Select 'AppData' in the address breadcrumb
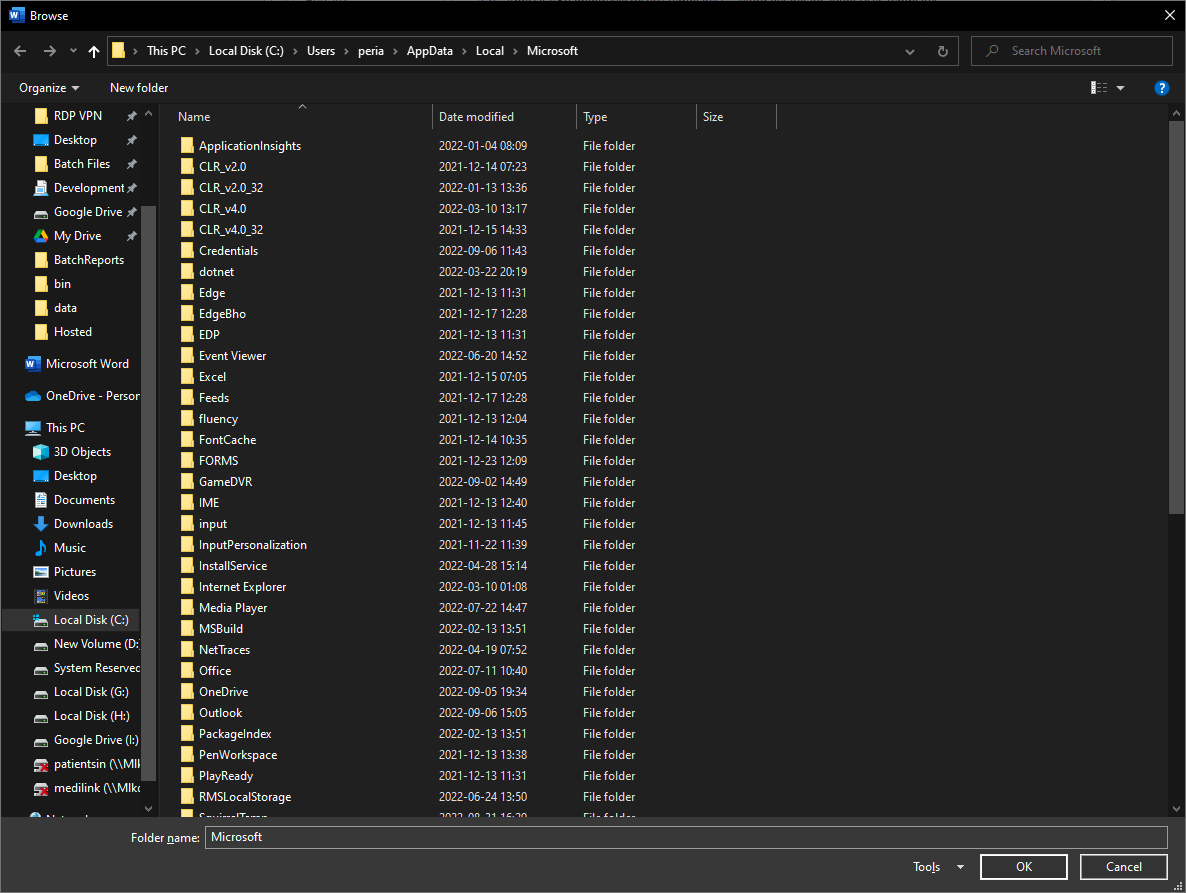Screen dimensions: 1186x893 (430, 51)
